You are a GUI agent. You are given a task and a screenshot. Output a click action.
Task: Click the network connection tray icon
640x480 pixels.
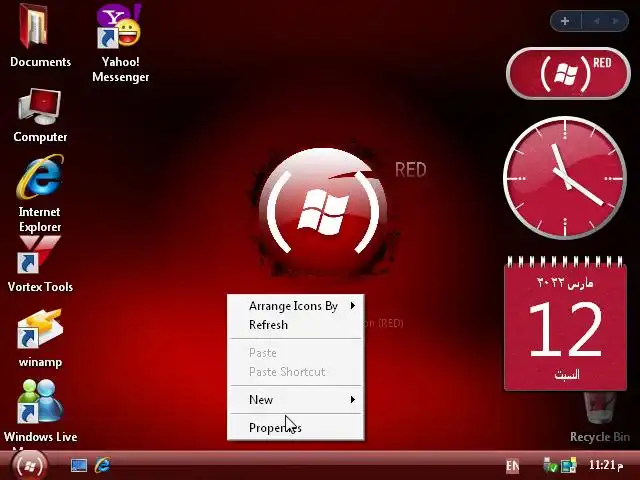click(x=569, y=465)
